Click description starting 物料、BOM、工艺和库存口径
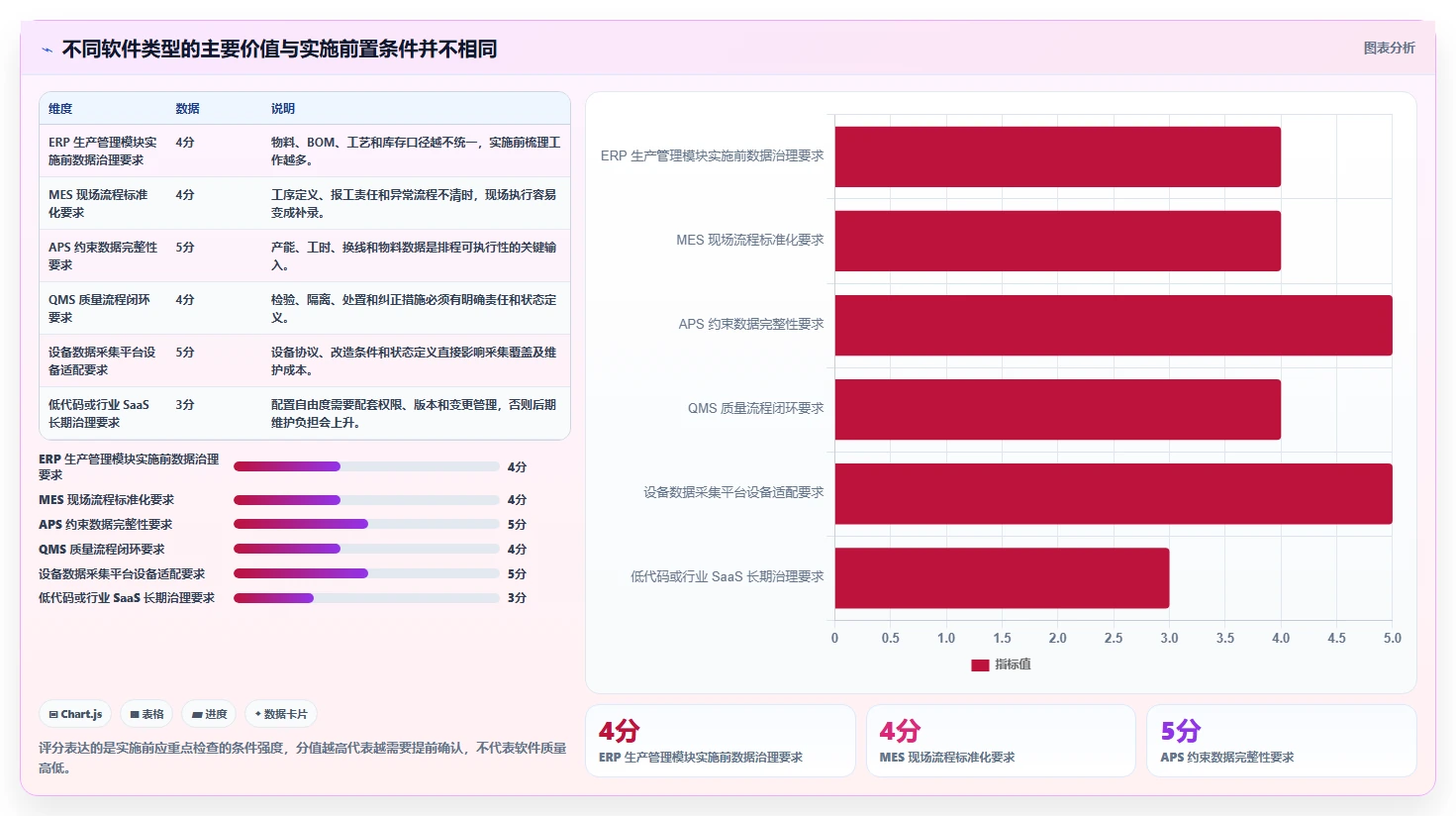Screen dimensions: 1456x816 click(416, 151)
